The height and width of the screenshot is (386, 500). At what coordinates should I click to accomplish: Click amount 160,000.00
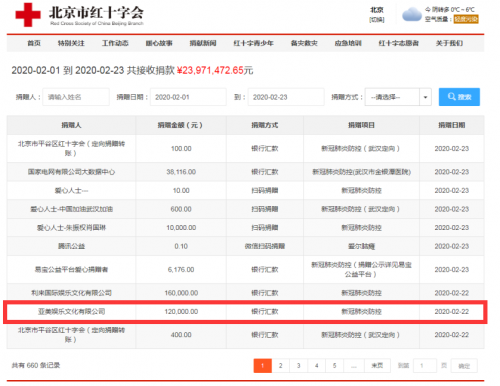(181, 293)
